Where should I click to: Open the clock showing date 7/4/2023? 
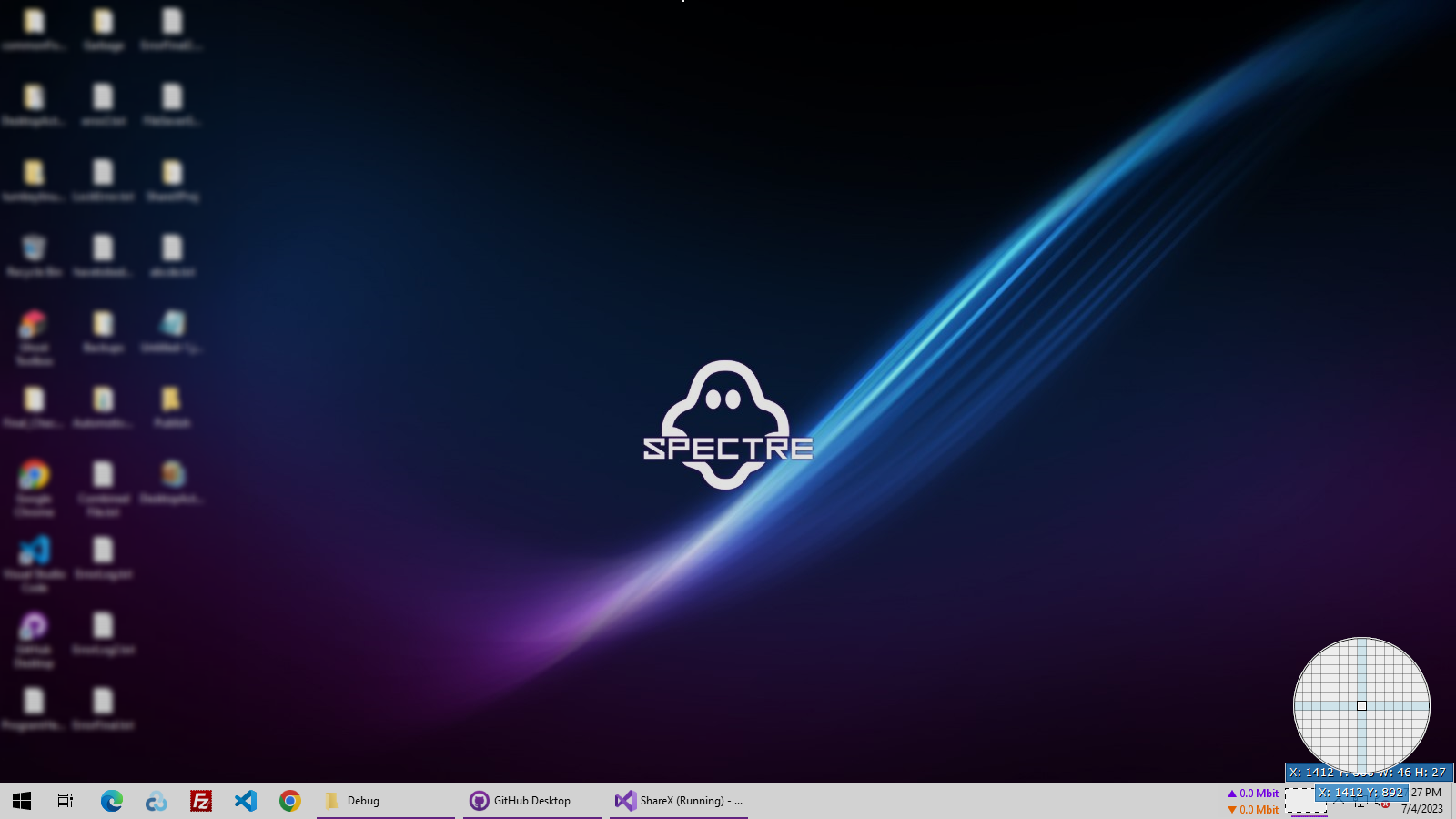click(1422, 801)
